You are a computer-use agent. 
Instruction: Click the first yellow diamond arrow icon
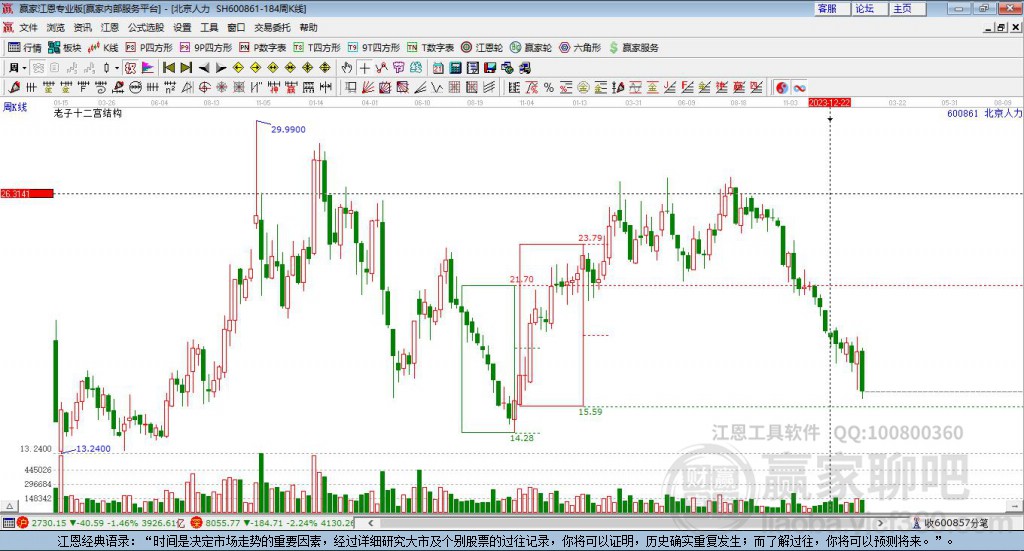click(x=238, y=68)
